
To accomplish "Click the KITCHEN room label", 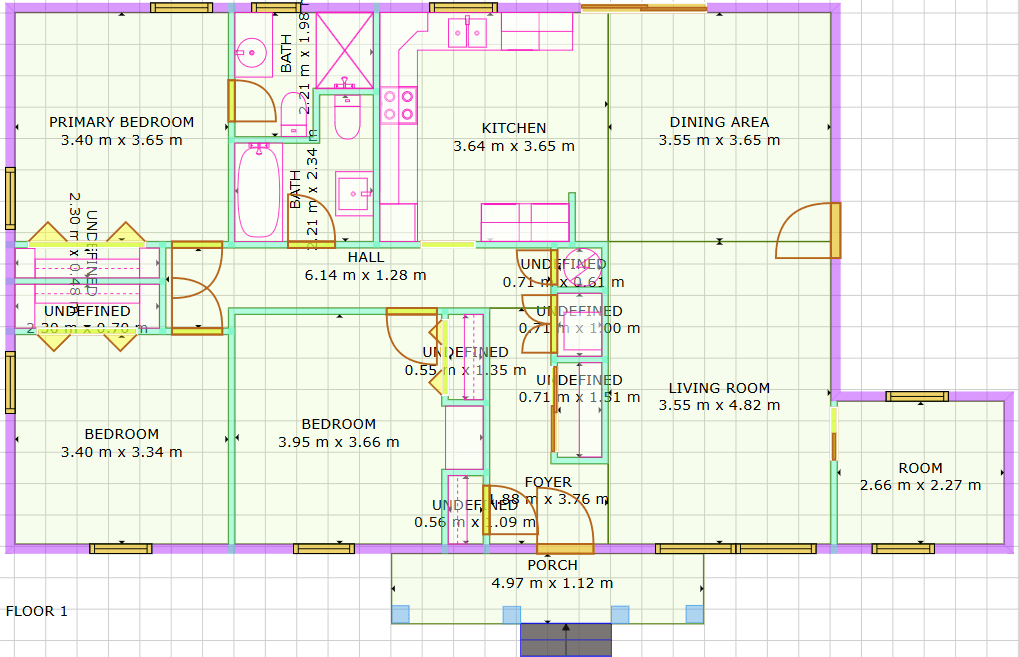I will click(513, 128).
